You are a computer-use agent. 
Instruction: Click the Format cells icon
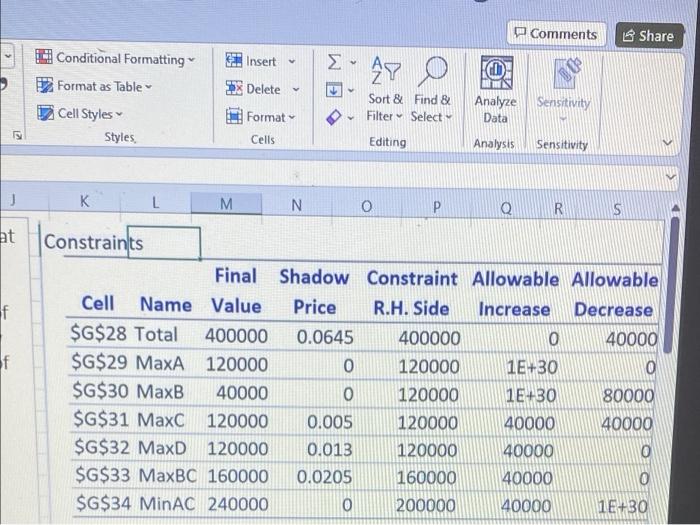[x=234, y=116]
